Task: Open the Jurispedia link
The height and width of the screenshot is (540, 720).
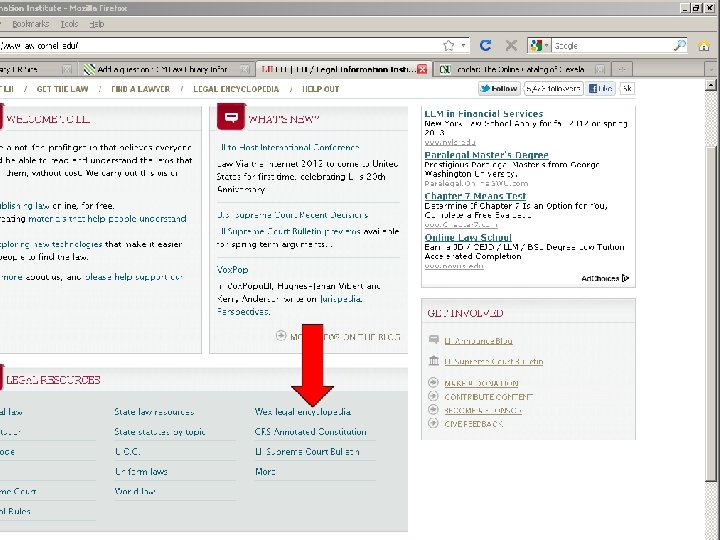Action: coord(341,299)
